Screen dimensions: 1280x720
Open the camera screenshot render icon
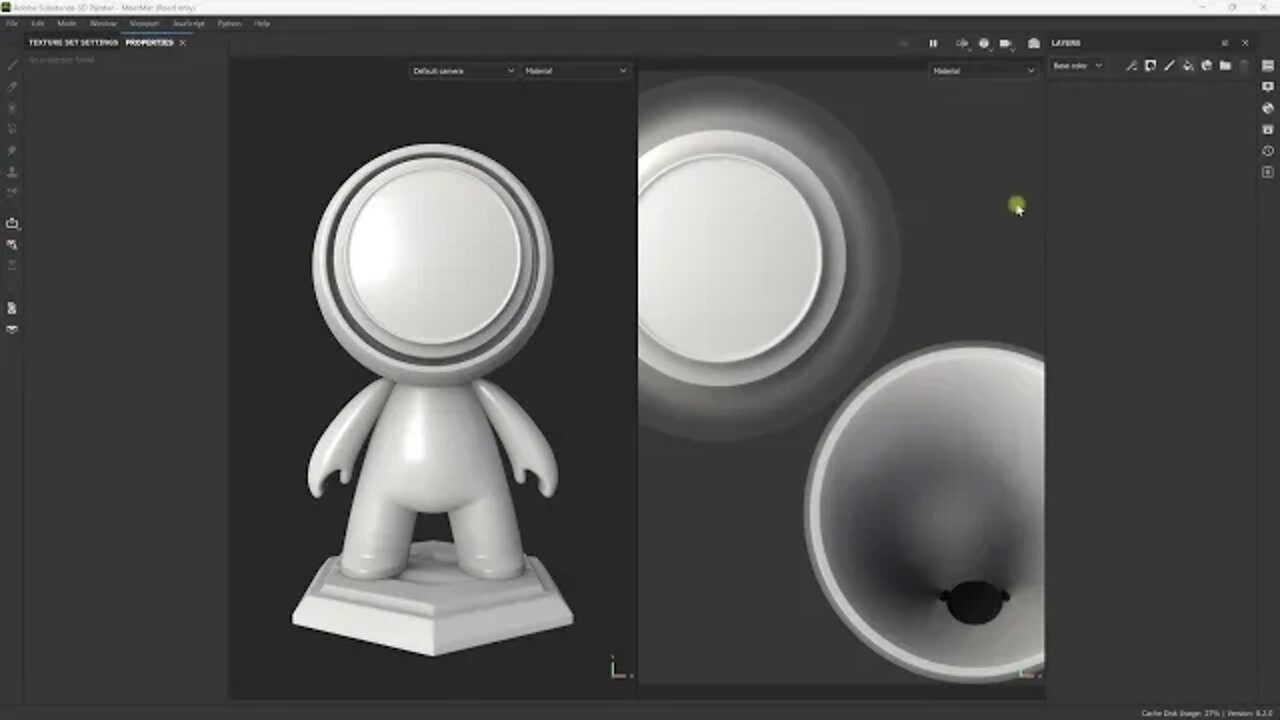pyautogui.click(x=1034, y=43)
